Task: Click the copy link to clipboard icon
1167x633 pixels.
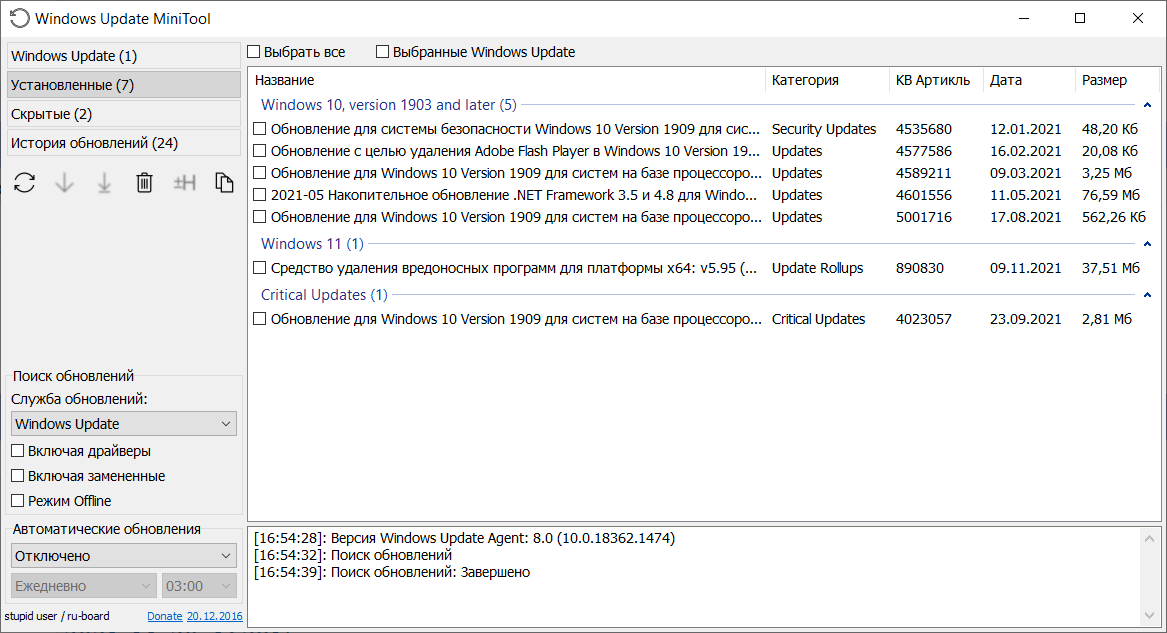Action: click(x=225, y=183)
